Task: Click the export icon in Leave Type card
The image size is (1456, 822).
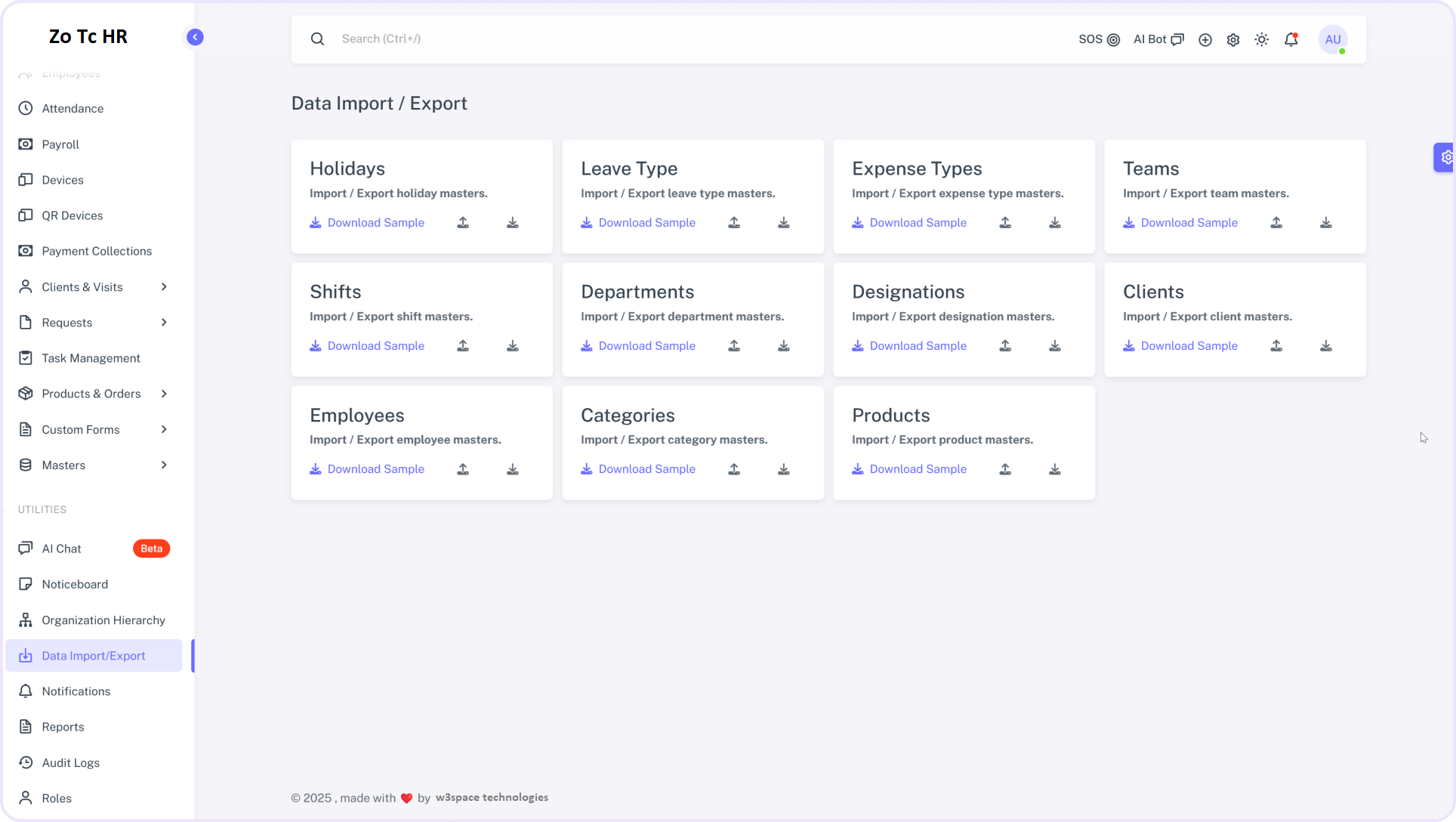Action: click(x=784, y=223)
